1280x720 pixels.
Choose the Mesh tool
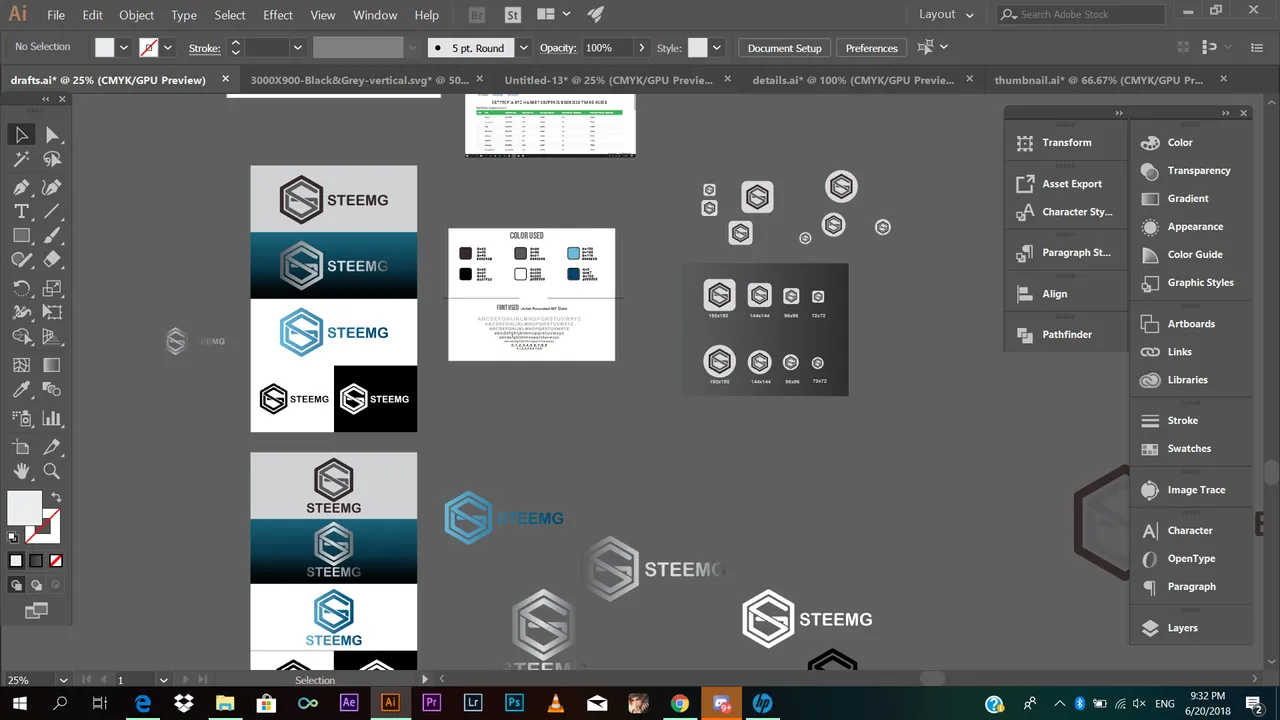point(21,365)
